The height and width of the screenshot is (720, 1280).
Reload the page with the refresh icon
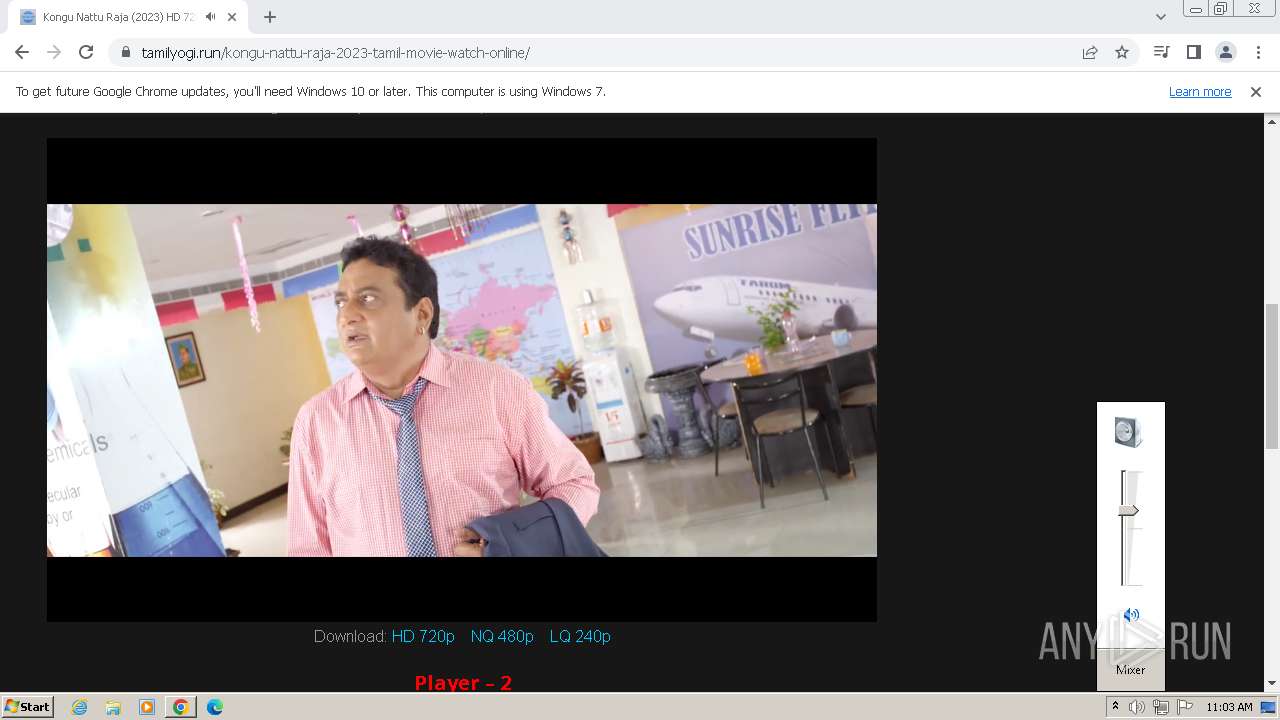point(86,52)
